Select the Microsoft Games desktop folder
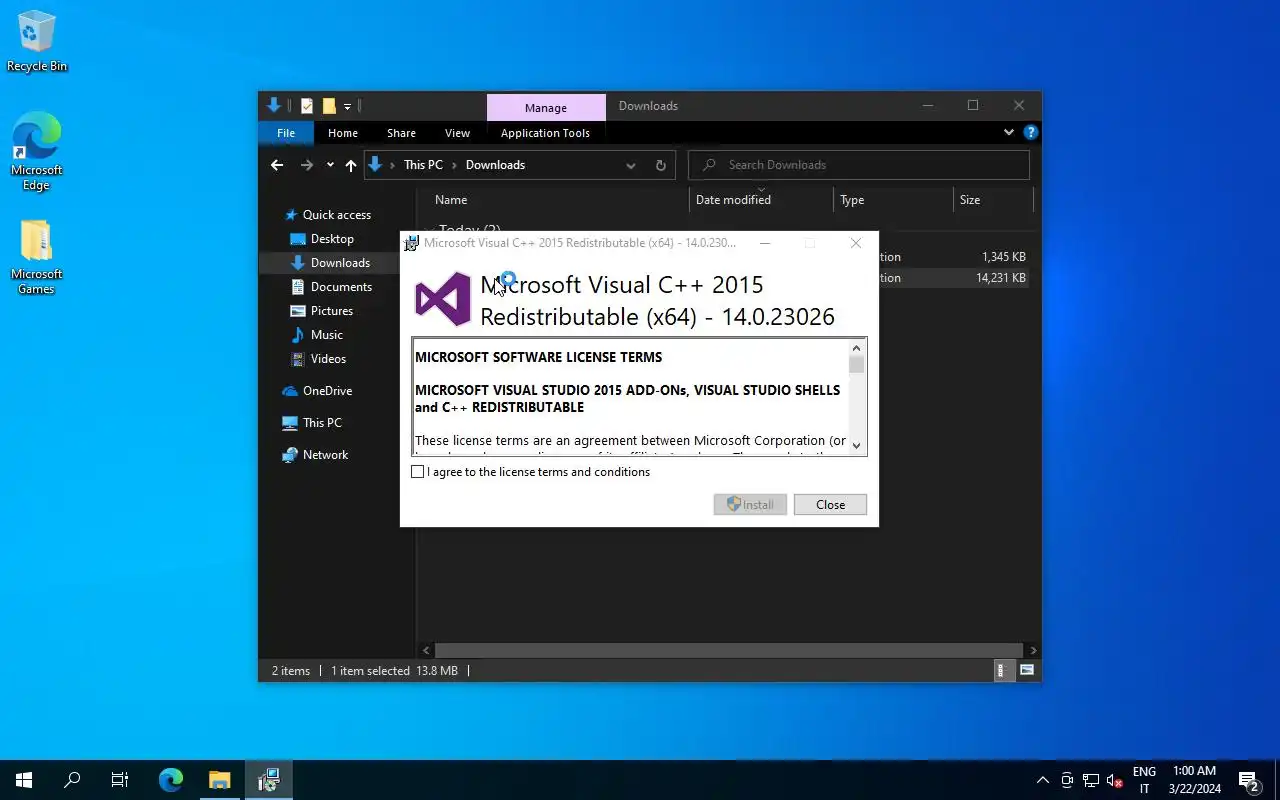Screen dimensions: 1280x800 point(37,257)
